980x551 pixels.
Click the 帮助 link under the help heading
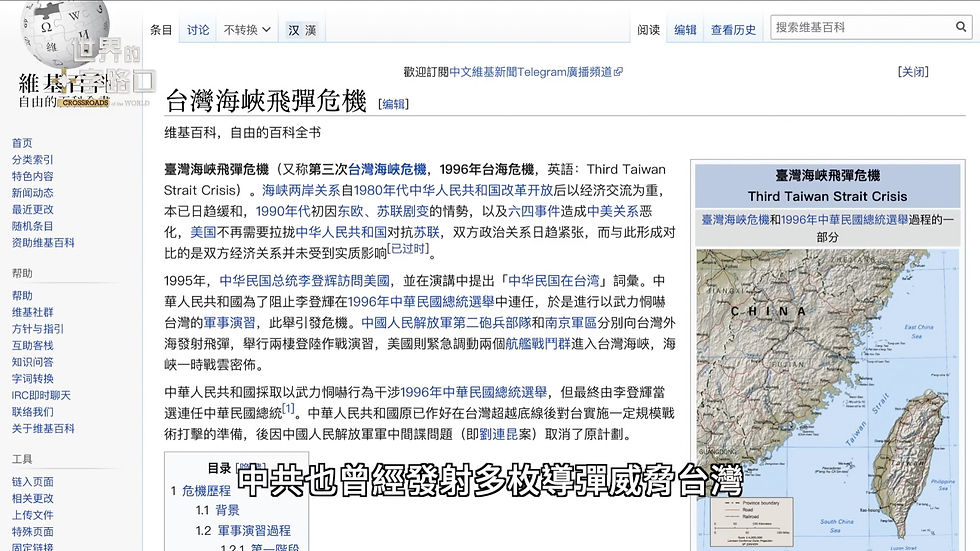pos(22,295)
